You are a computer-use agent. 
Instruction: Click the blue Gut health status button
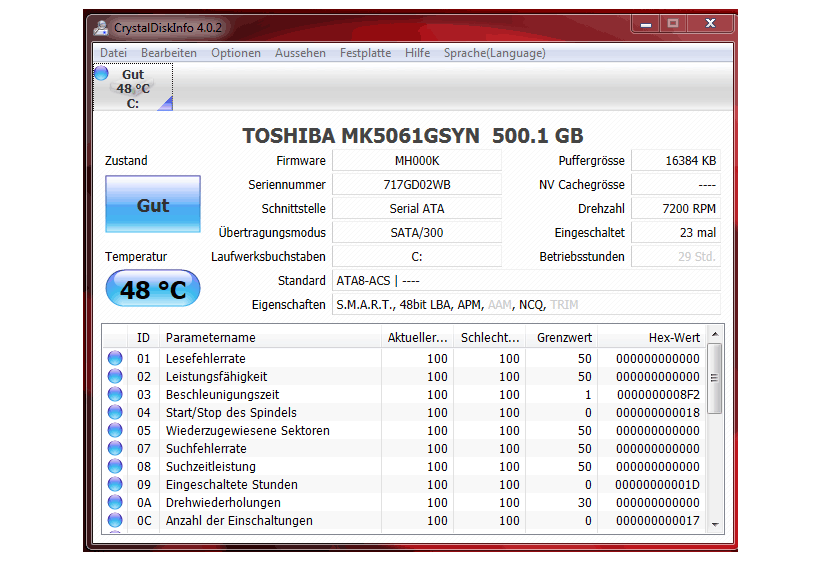point(153,204)
